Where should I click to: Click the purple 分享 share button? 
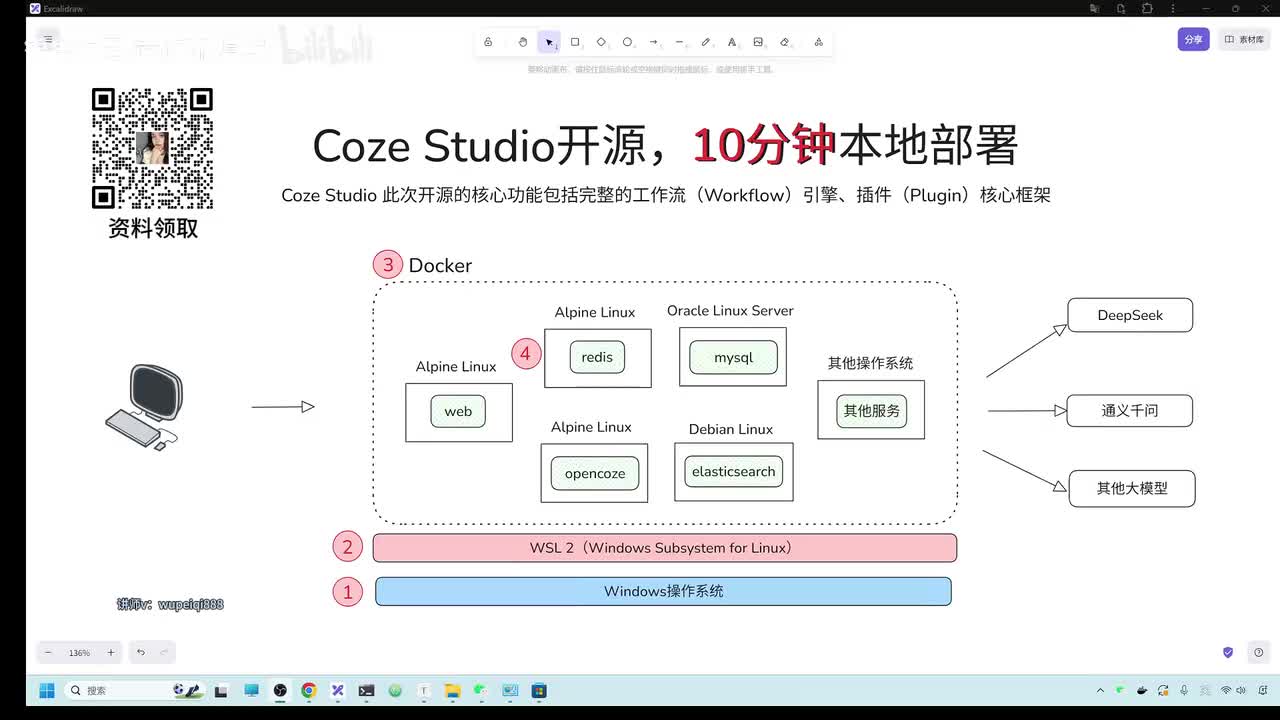[x=1193, y=40]
